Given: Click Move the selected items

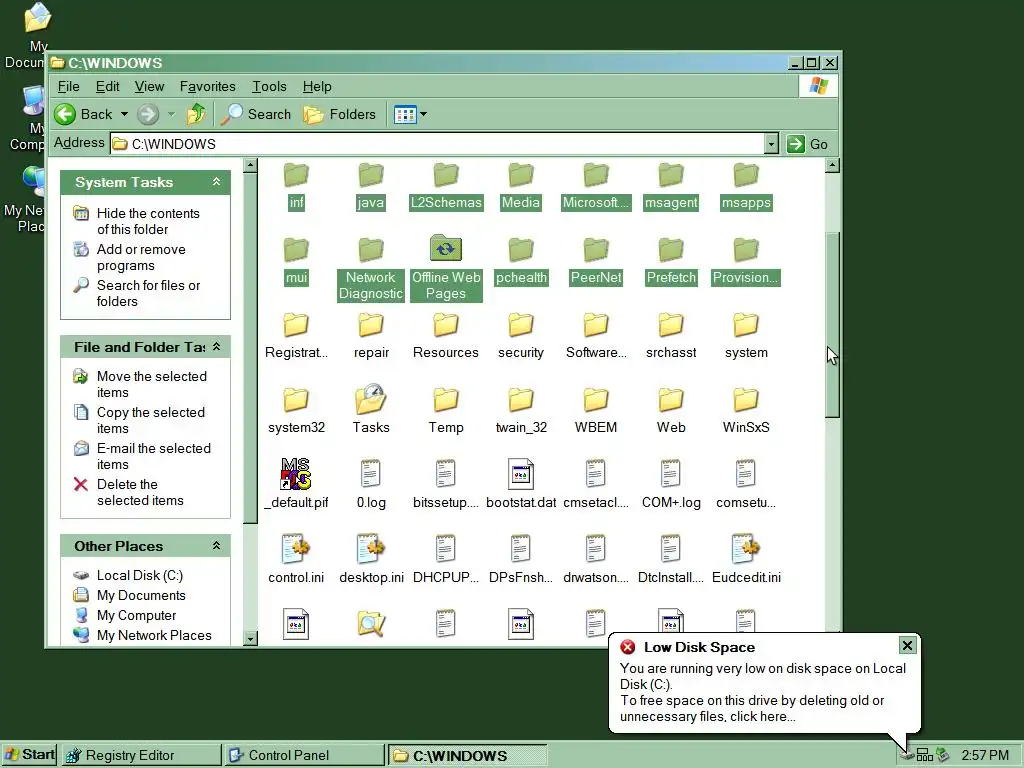Looking at the screenshot, I should (x=152, y=384).
